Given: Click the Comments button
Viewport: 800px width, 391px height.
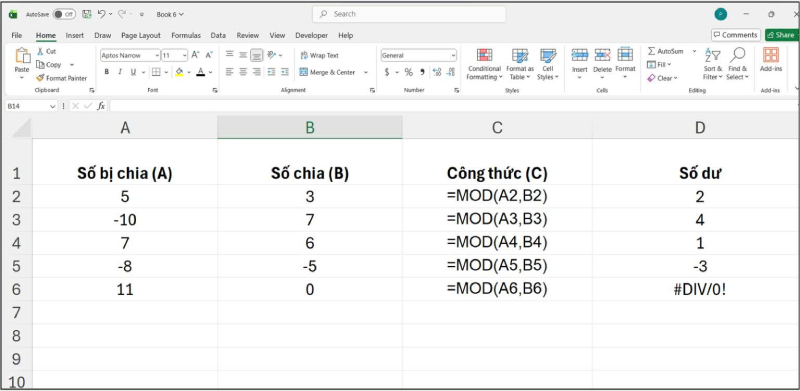Looking at the screenshot, I should (736, 35).
